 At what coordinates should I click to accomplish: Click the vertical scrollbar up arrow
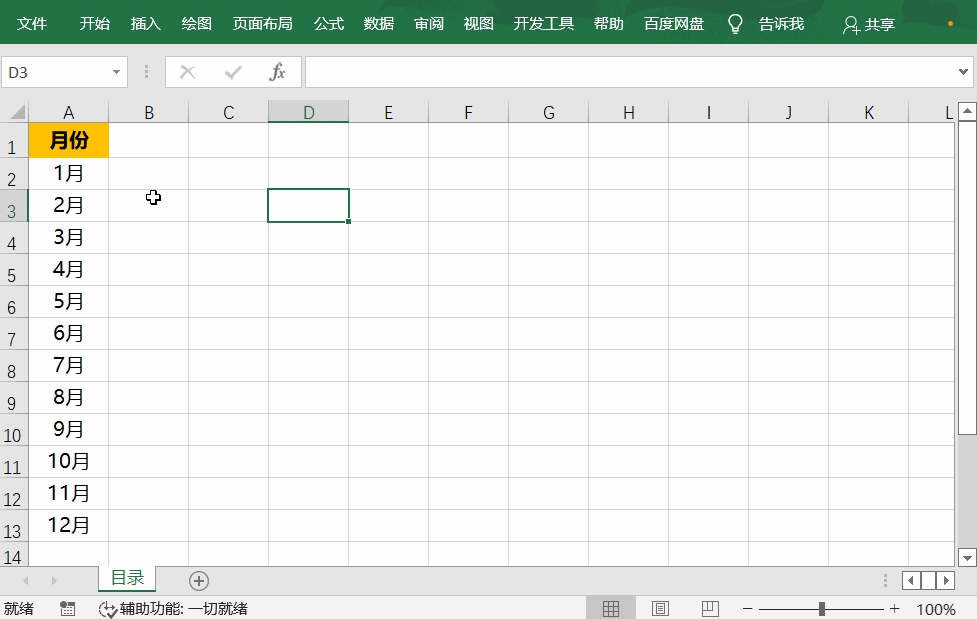967,112
